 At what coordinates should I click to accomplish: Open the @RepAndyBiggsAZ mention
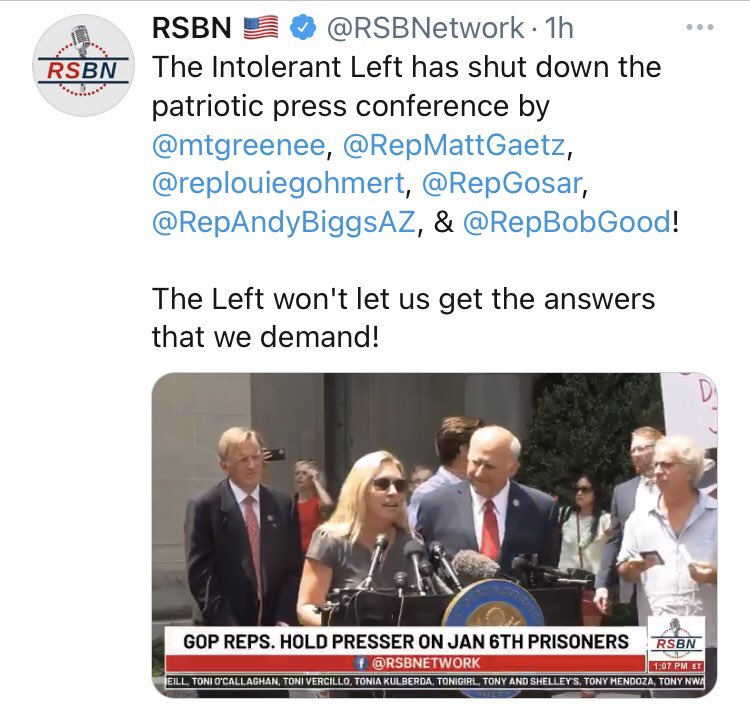284,222
